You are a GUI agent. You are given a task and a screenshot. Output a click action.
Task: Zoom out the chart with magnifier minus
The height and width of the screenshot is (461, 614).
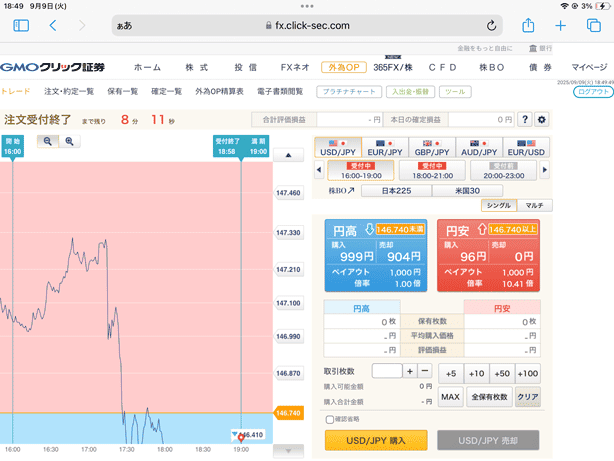[x=48, y=142]
